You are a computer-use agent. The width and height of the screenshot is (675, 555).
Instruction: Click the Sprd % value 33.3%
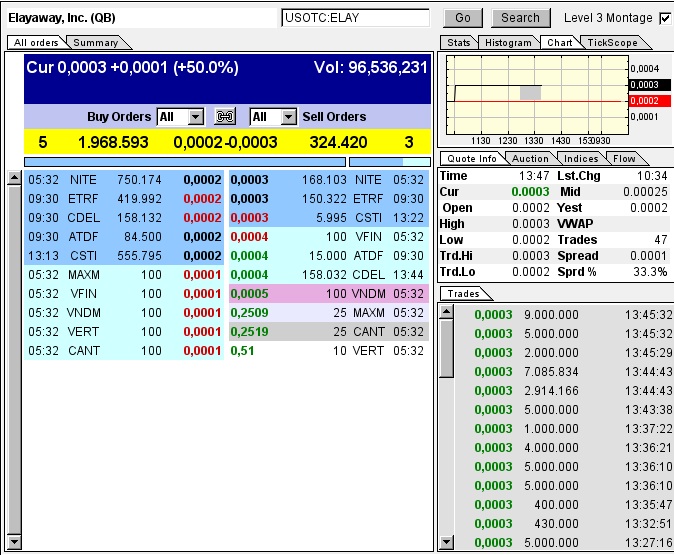click(650, 272)
